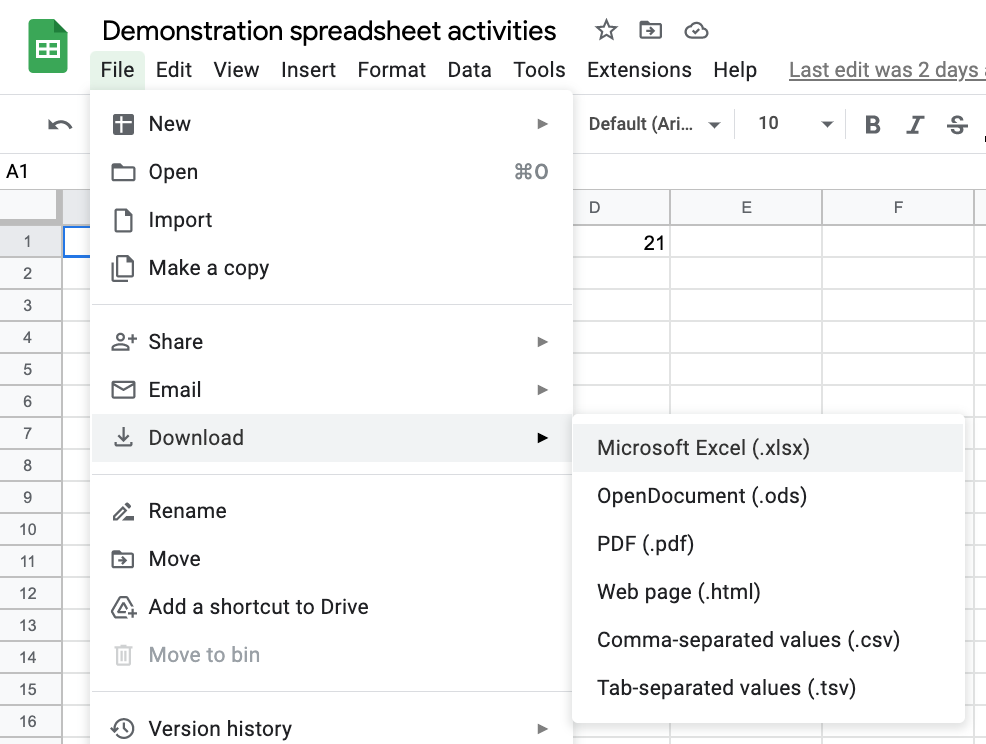Open the Edit menu
The height and width of the screenshot is (744, 986).
174,70
